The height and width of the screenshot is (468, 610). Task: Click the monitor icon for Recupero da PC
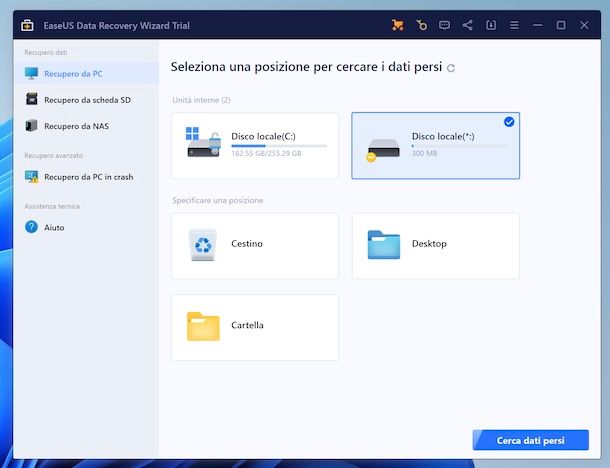click(x=32, y=74)
